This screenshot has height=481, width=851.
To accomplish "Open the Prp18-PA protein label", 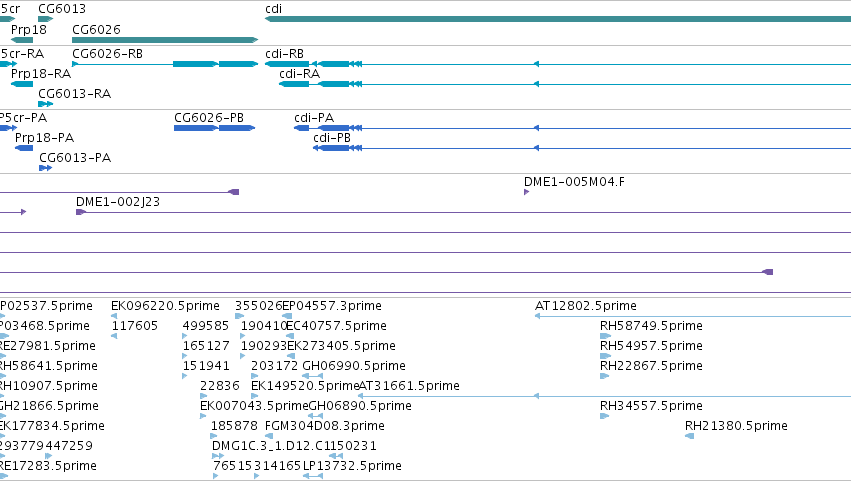I will [45, 138].
